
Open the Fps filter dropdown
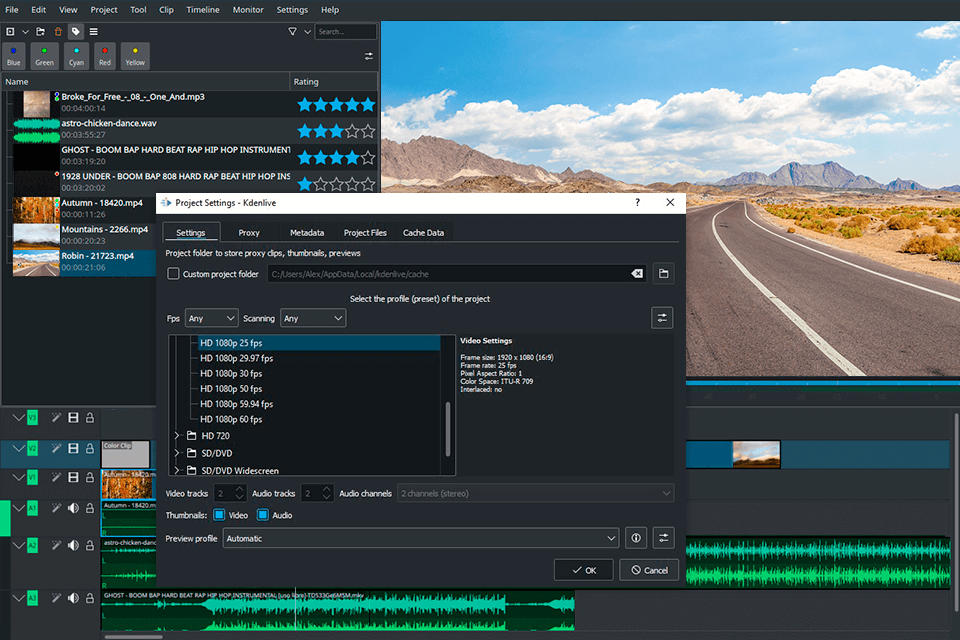(x=212, y=318)
